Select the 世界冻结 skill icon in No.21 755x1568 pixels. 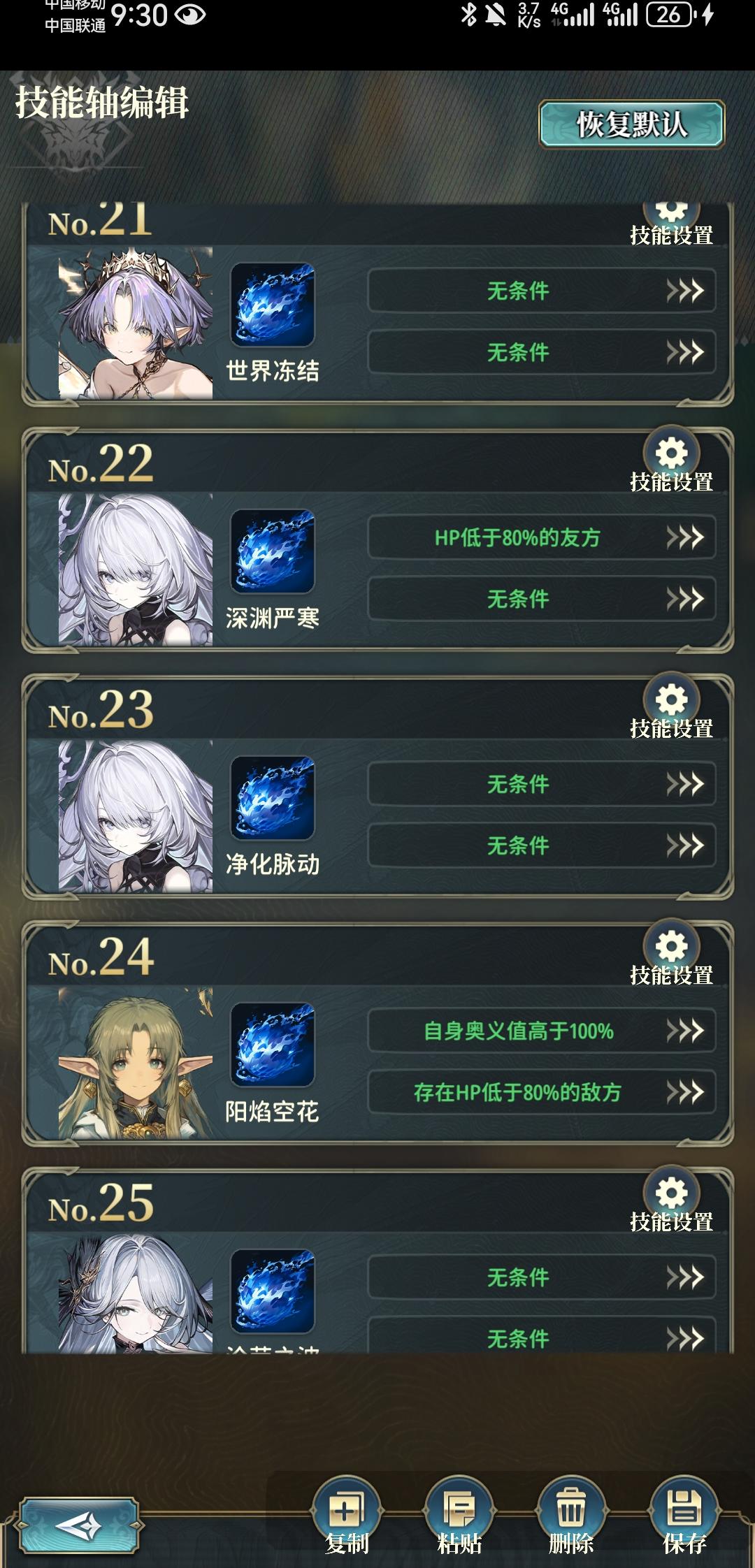point(273,305)
